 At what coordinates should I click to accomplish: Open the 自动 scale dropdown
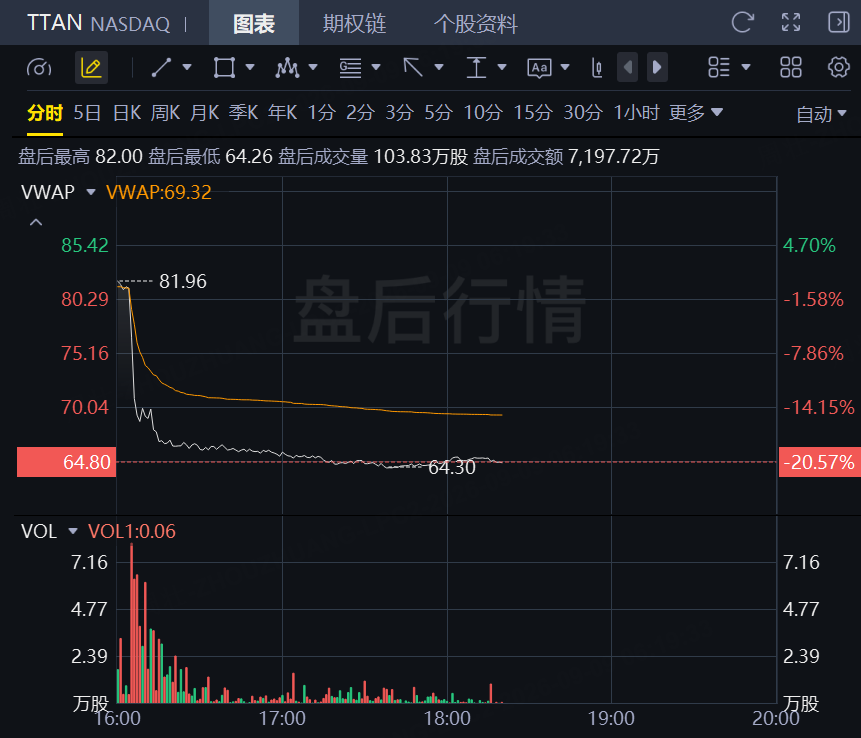pos(821,114)
